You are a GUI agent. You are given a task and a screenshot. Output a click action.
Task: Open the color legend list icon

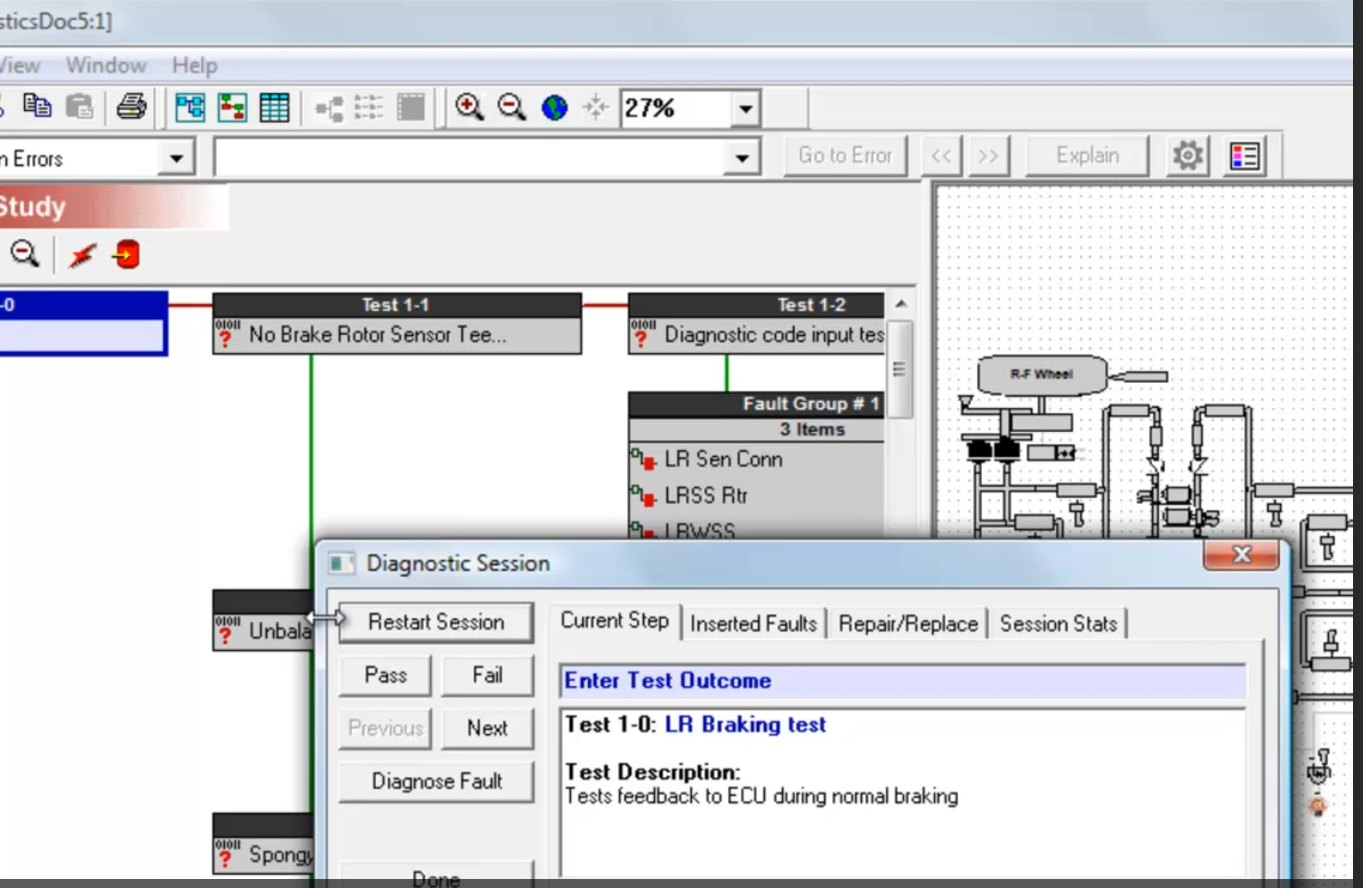[x=1245, y=156]
